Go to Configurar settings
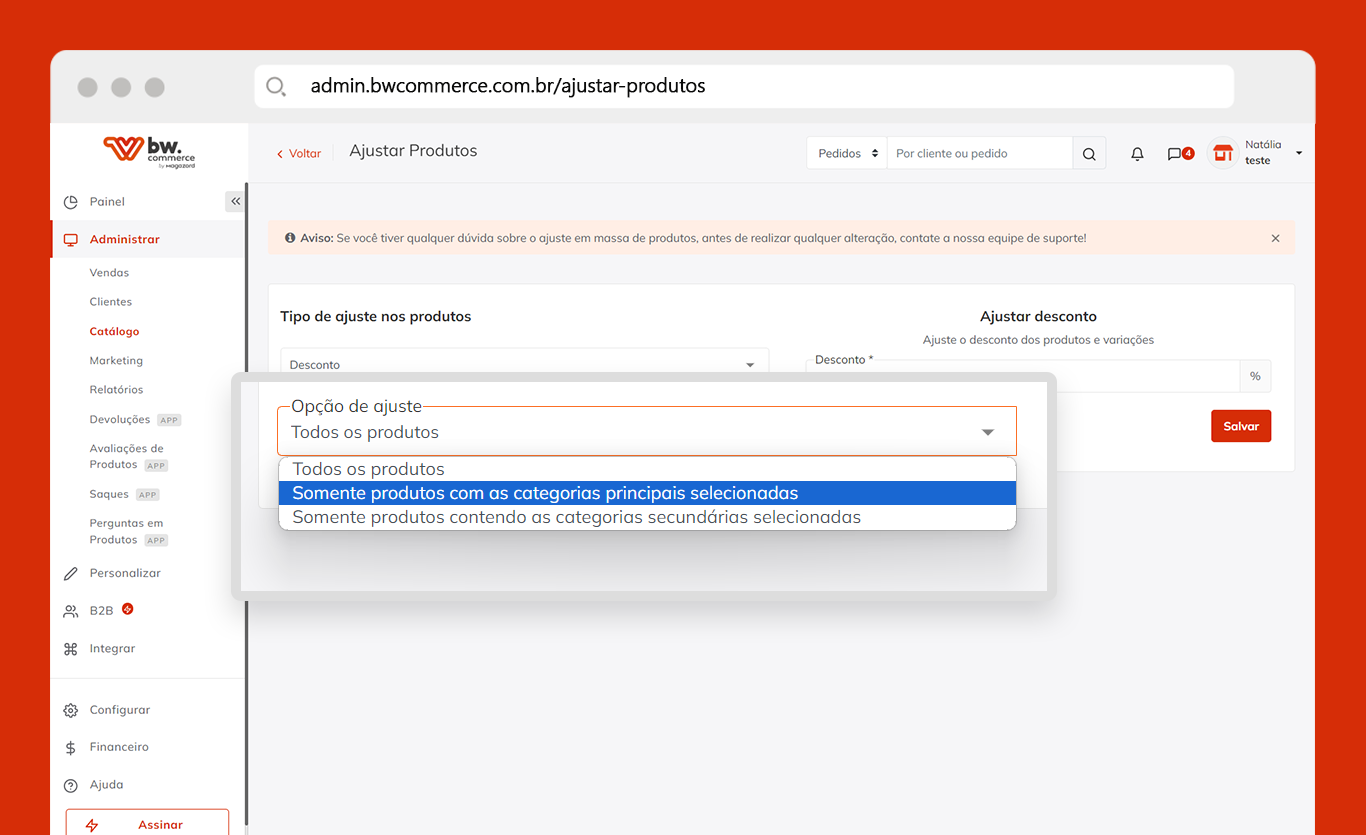1366x835 pixels. 119,710
